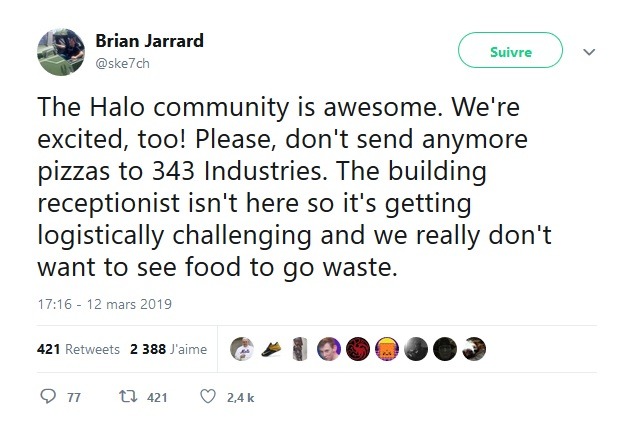Open the red dragon sigil avatar
Image resolution: width=626 pixels, height=424 pixels.
(358, 349)
